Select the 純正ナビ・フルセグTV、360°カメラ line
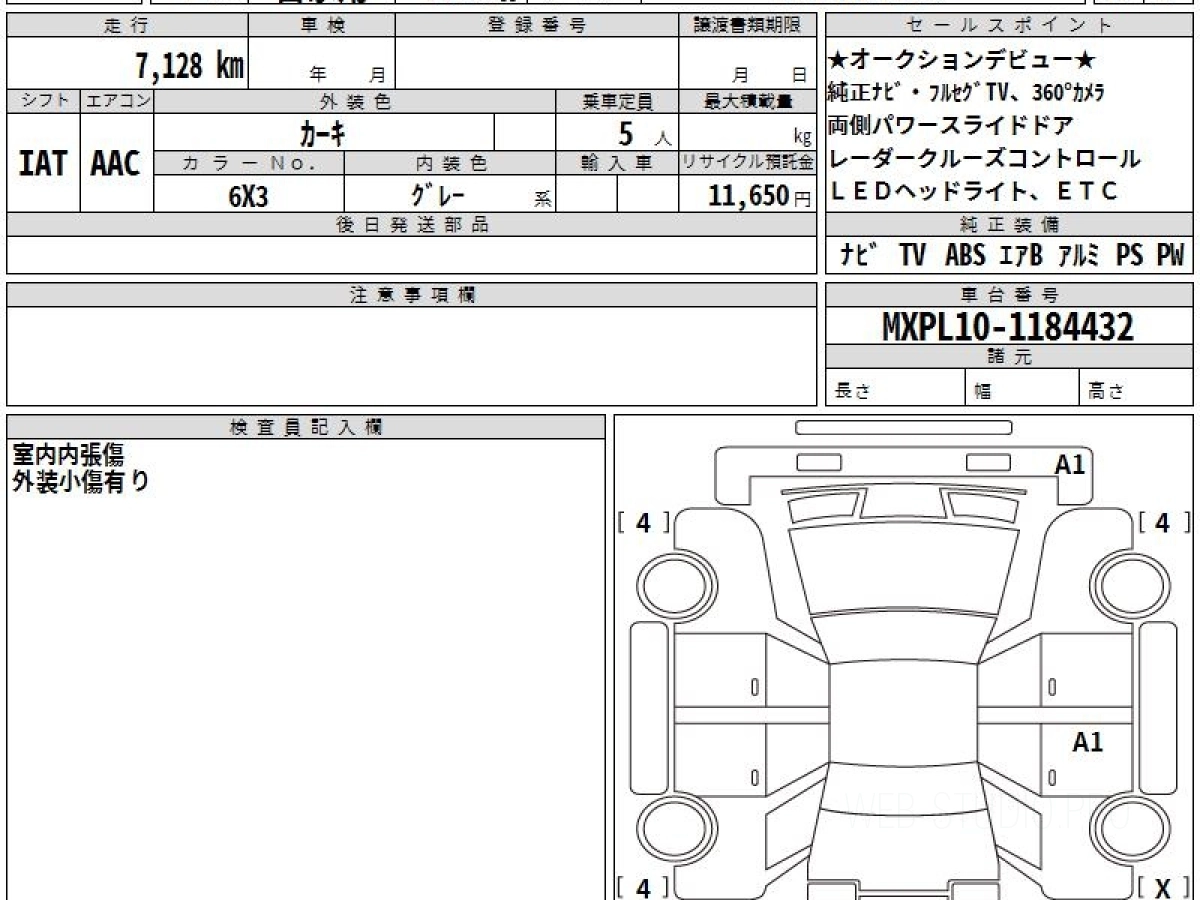 pyautogui.click(x=966, y=94)
